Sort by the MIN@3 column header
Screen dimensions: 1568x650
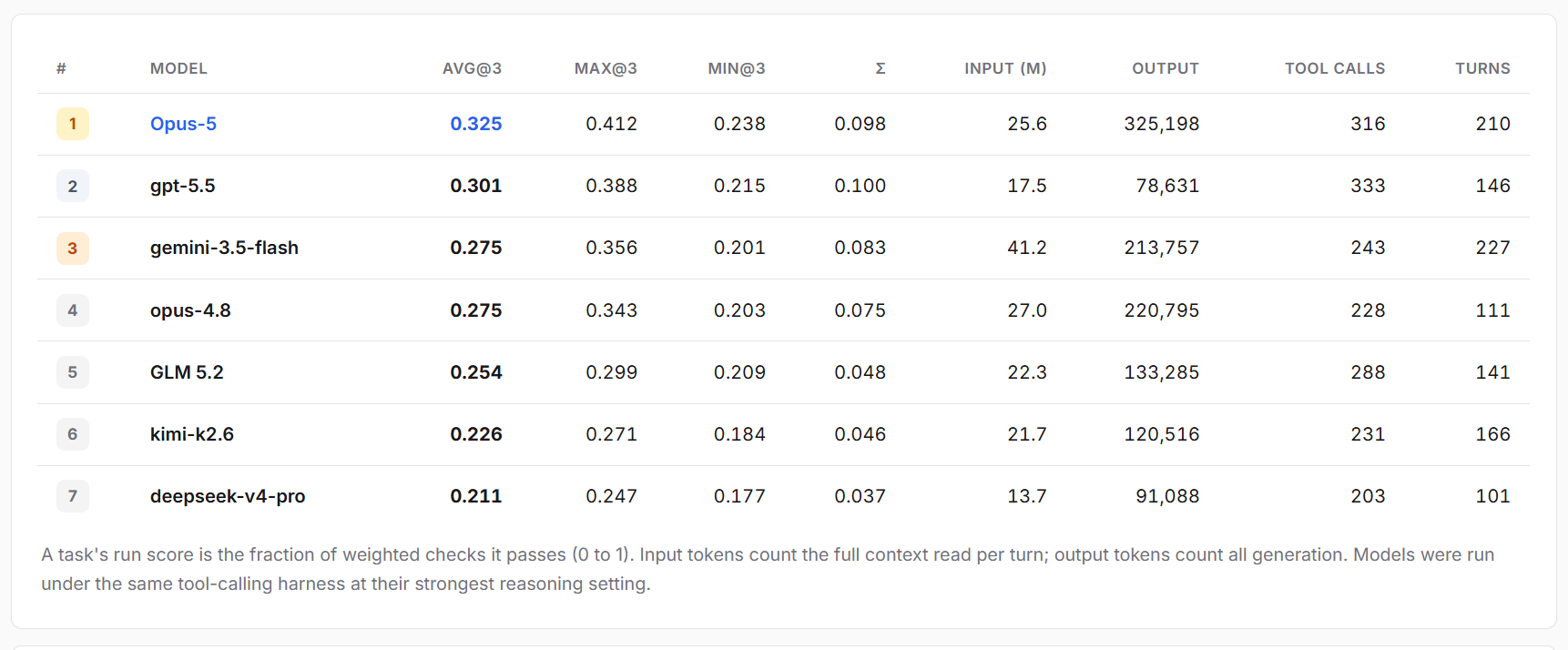[x=737, y=68]
